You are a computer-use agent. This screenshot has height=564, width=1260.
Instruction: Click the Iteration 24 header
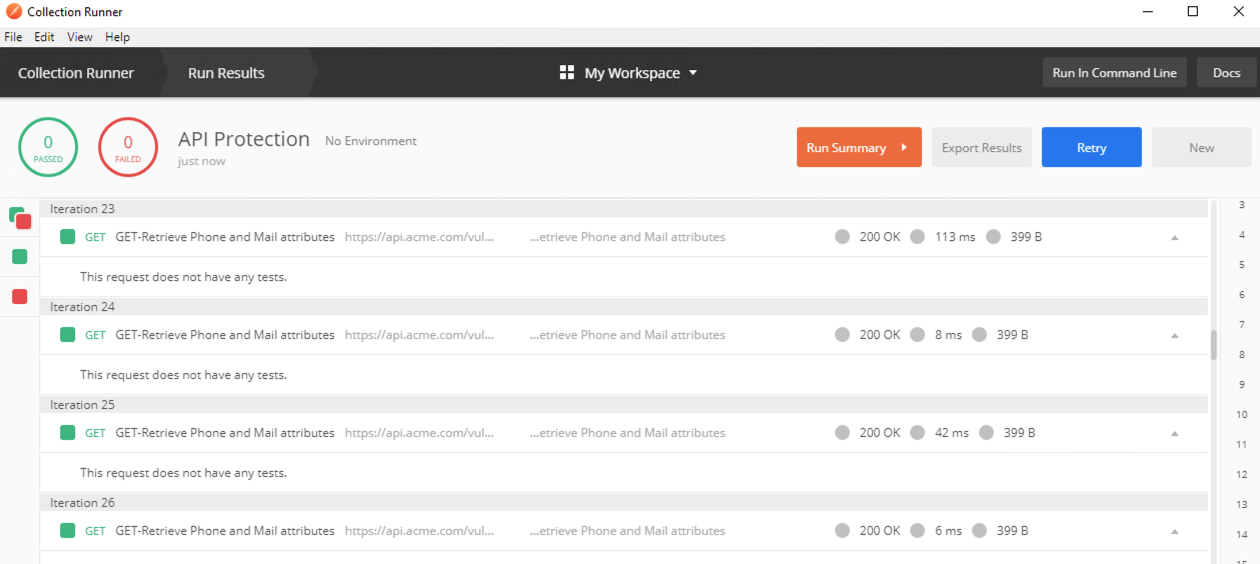tap(623, 307)
